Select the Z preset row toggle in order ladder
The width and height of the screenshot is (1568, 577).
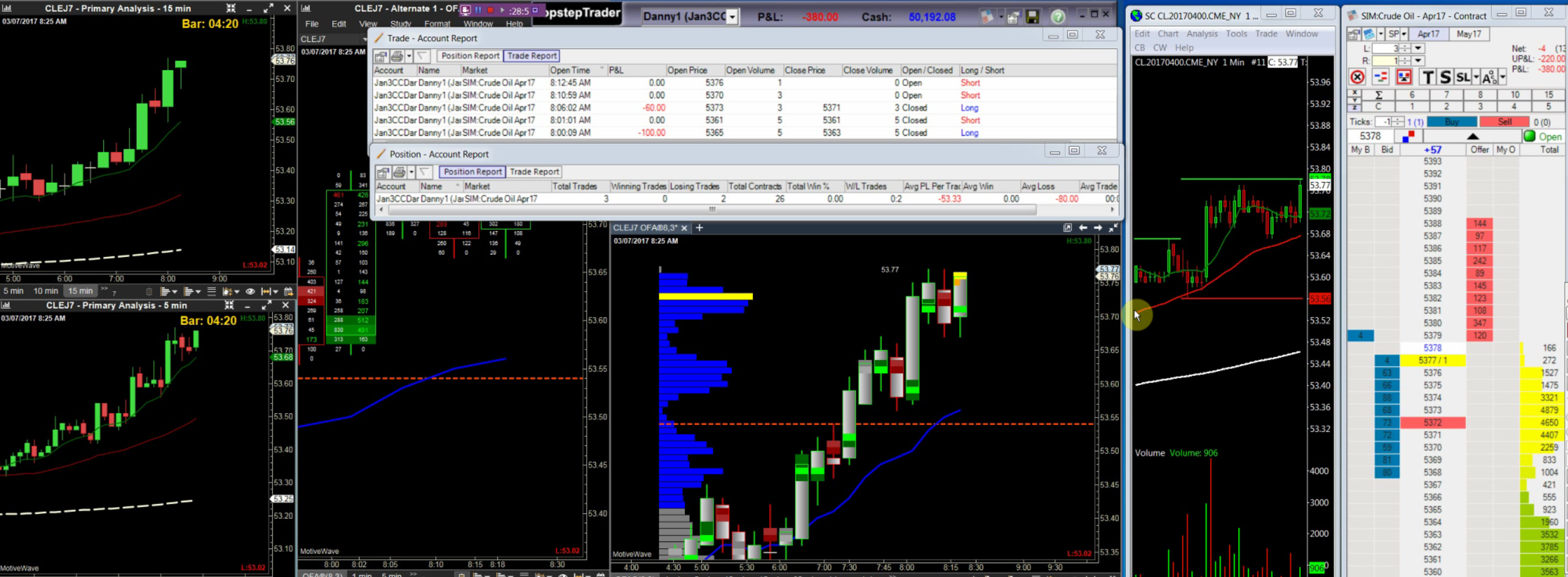pos(1354,108)
